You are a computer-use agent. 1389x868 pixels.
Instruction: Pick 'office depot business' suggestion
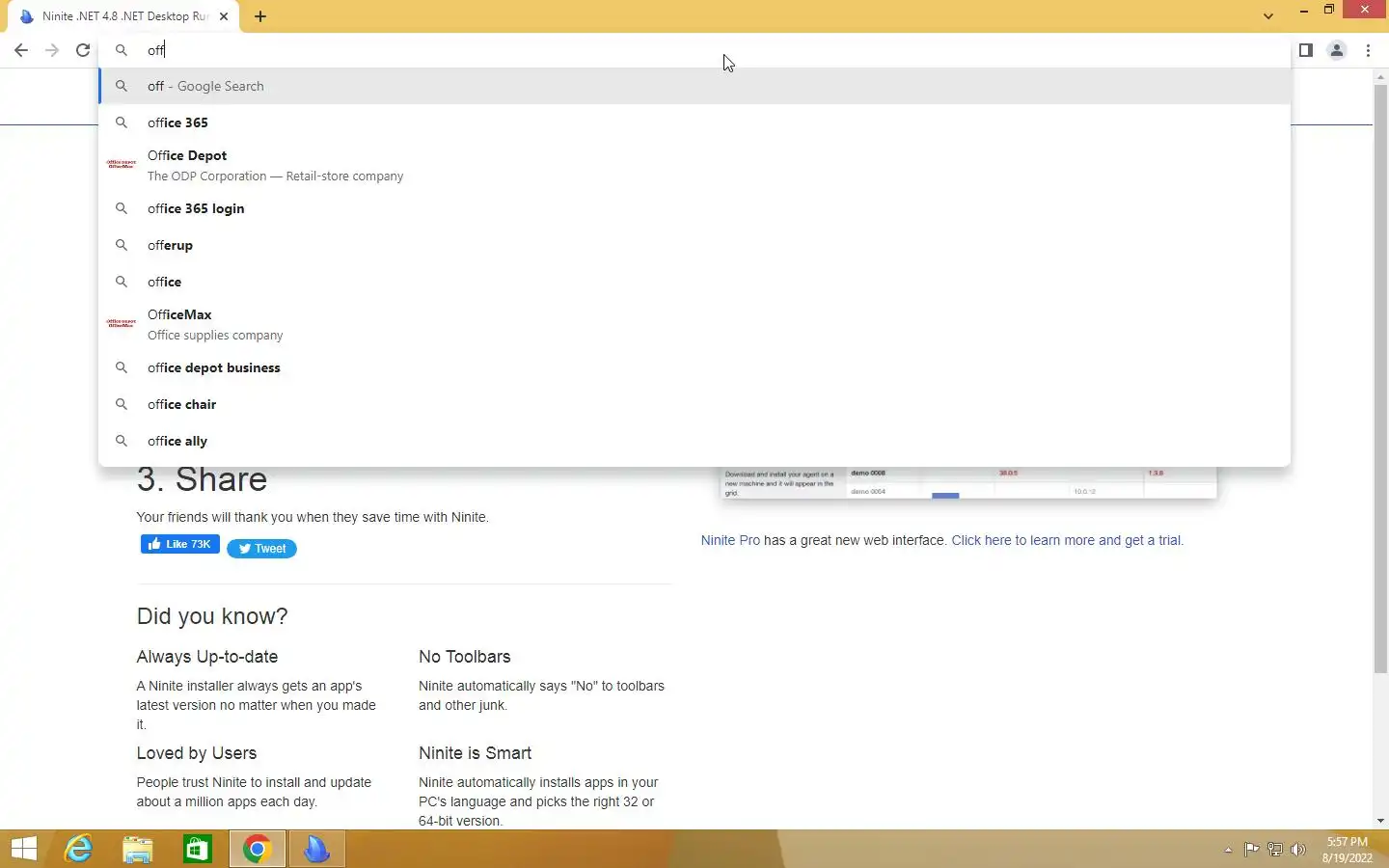point(694,367)
